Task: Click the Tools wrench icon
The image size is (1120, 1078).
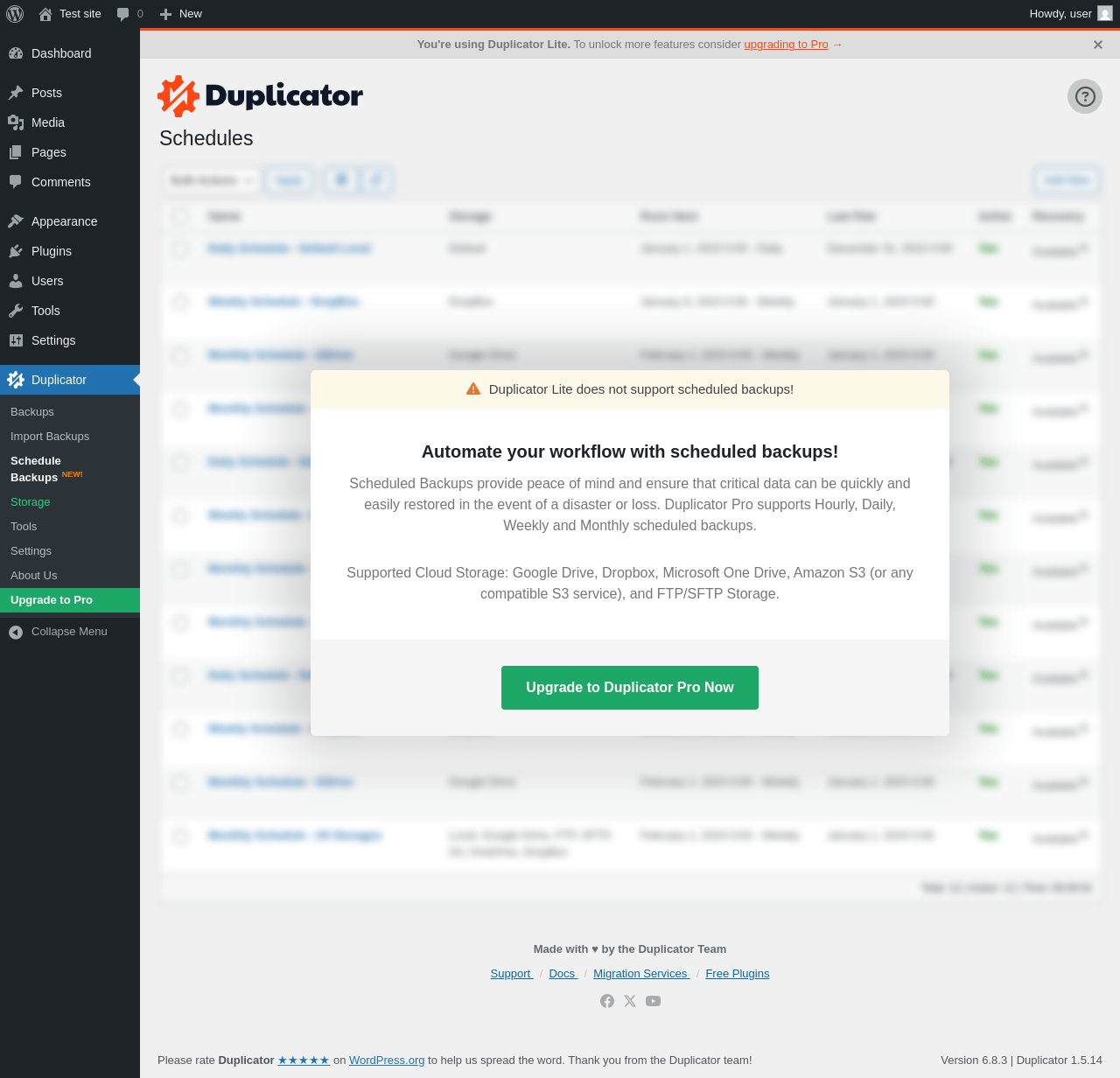Action: click(16, 311)
